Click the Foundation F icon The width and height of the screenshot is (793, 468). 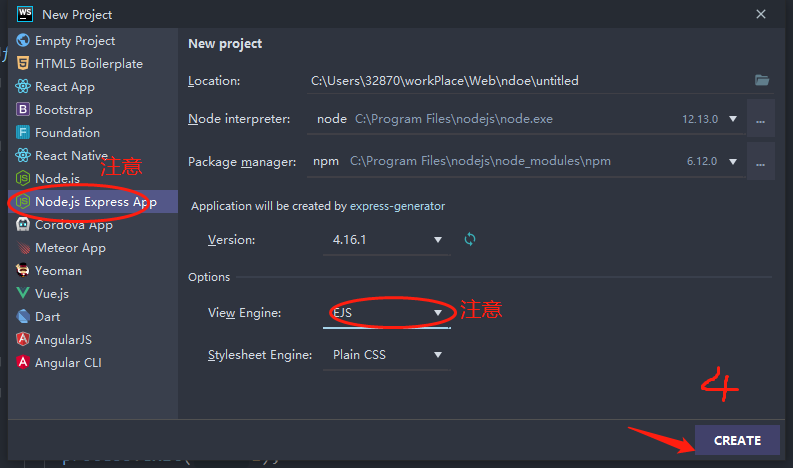click(x=23, y=133)
